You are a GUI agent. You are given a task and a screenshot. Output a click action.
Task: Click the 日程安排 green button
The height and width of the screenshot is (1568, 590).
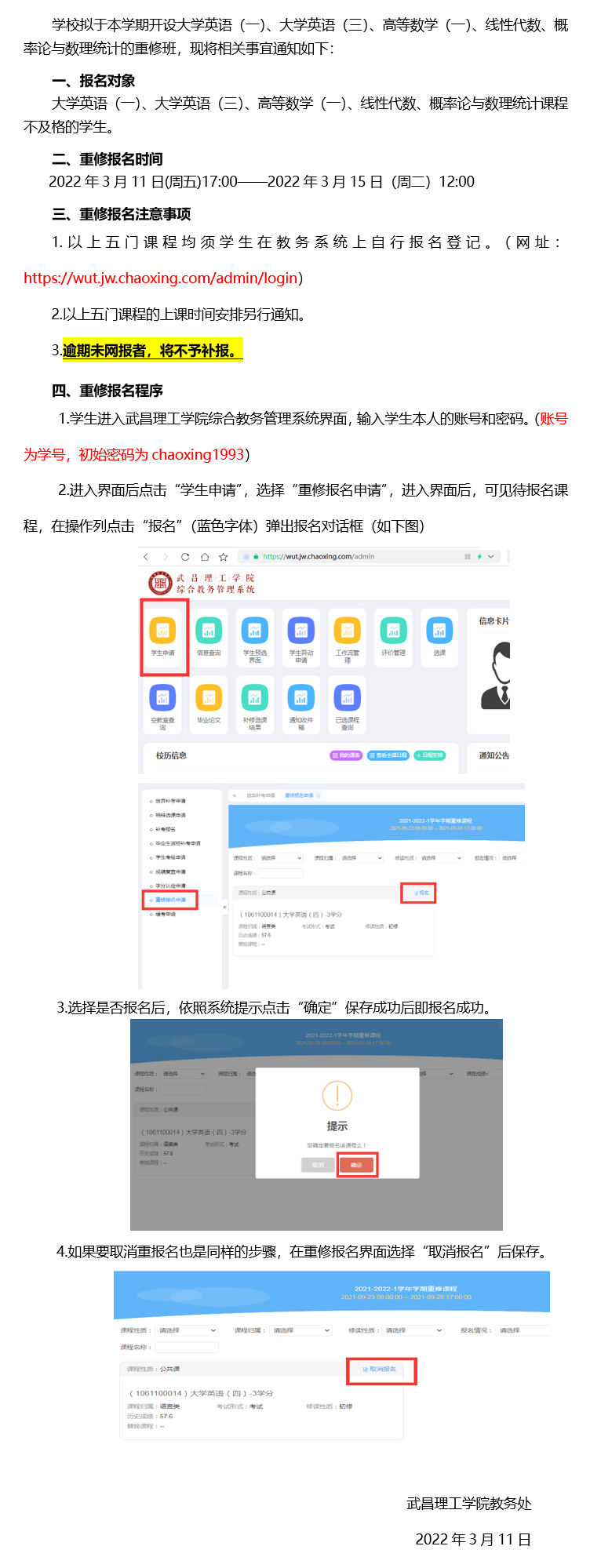click(429, 755)
